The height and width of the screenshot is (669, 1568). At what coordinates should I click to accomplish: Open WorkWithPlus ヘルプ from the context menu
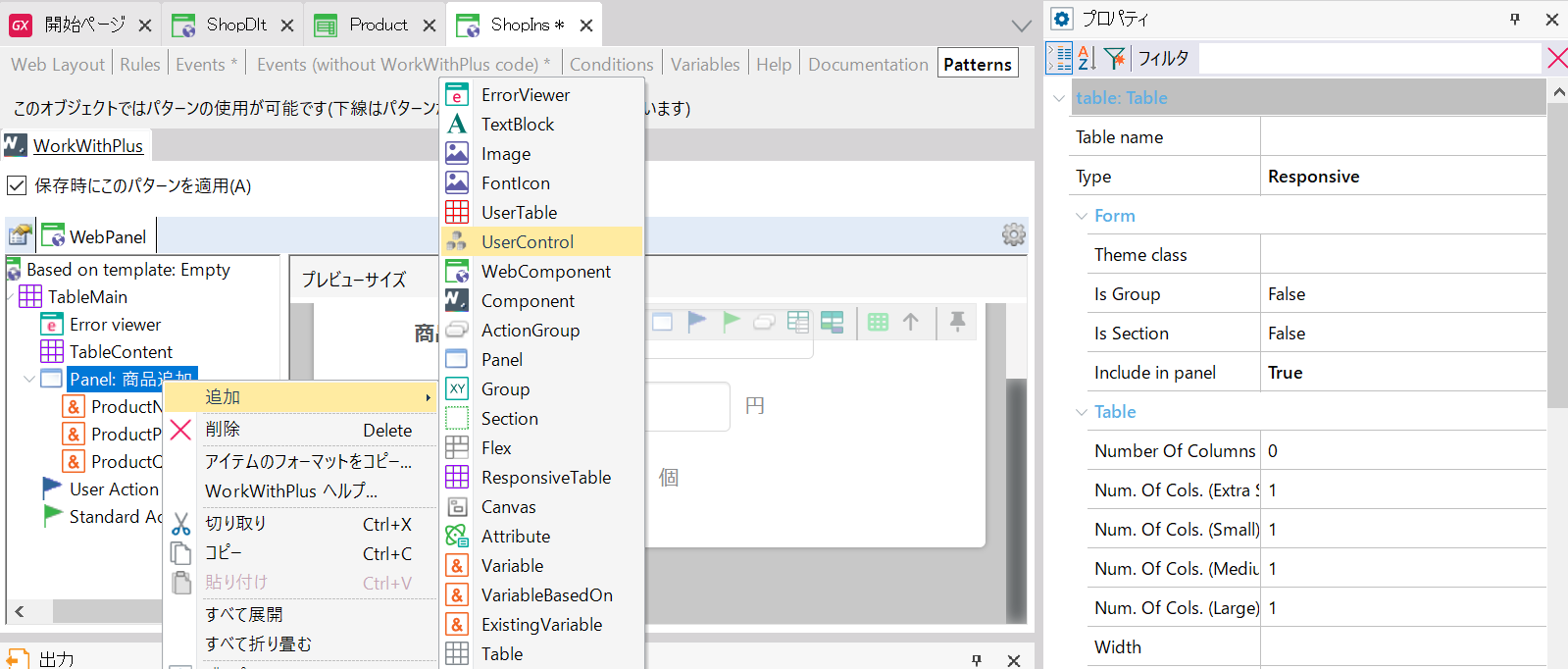(301, 490)
